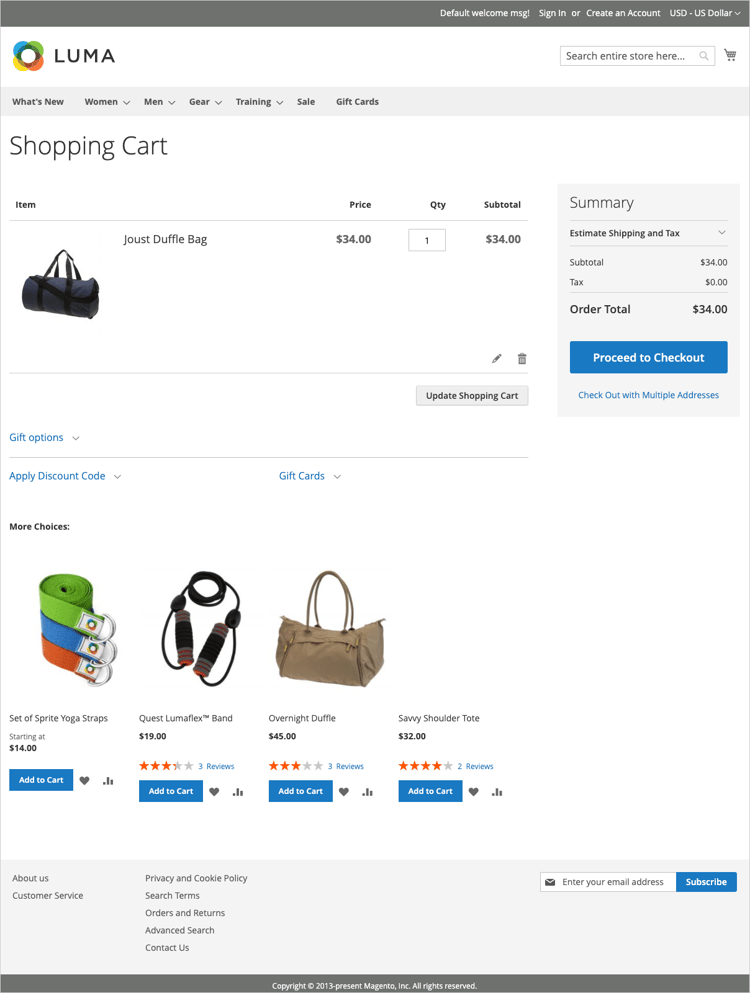The image size is (750, 993).
Task: Click the search magnifier icon
Action: [704, 56]
